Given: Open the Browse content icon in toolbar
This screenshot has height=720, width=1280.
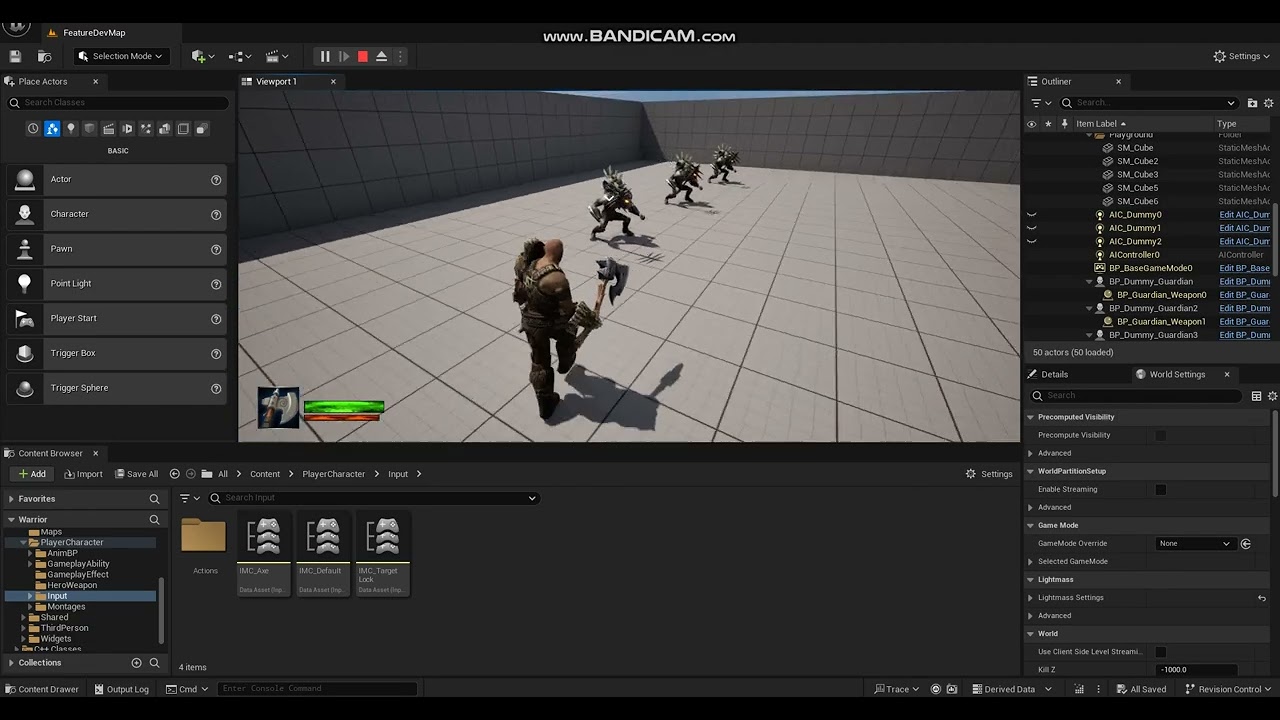Looking at the screenshot, I should 44,56.
